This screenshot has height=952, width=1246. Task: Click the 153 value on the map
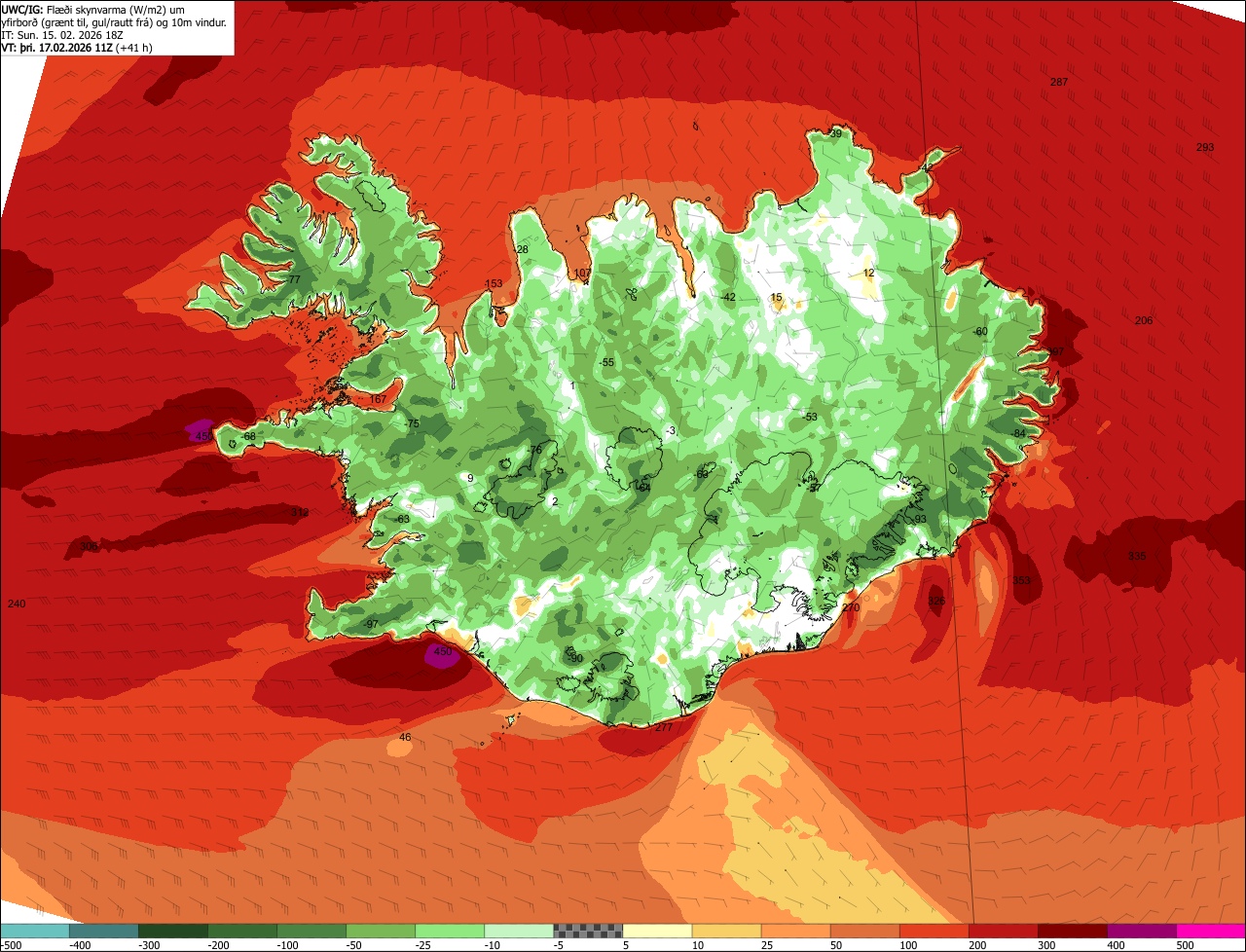tap(494, 283)
